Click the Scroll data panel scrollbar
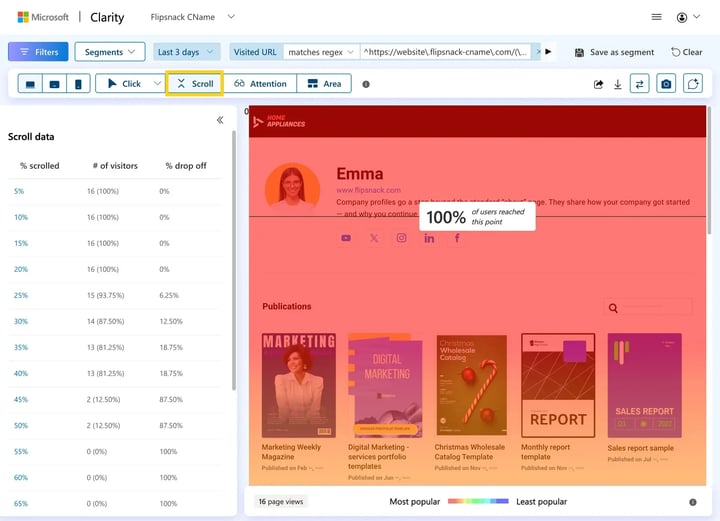The width and height of the screenshot is (720, 521). tap(234, 260)
